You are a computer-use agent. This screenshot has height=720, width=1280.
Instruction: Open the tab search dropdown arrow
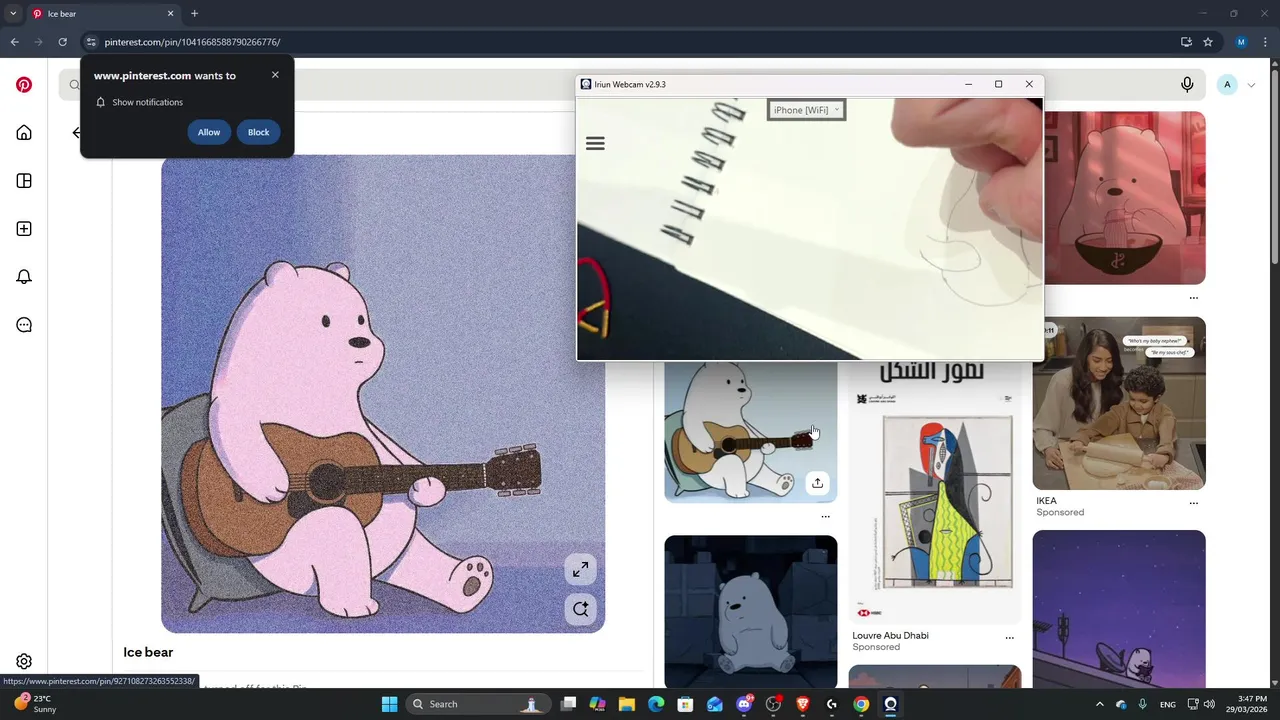13,14
